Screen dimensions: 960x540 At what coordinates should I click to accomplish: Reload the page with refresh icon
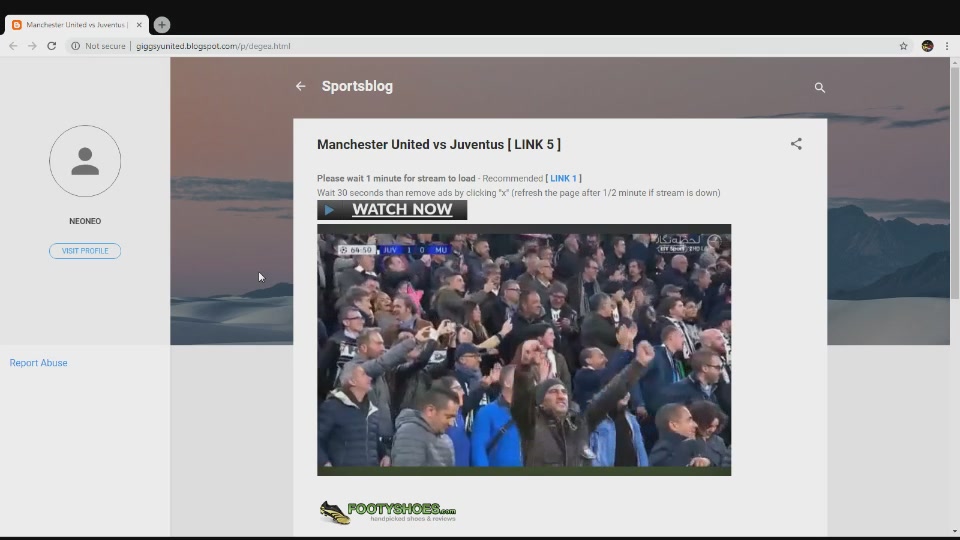coord(51,46)
